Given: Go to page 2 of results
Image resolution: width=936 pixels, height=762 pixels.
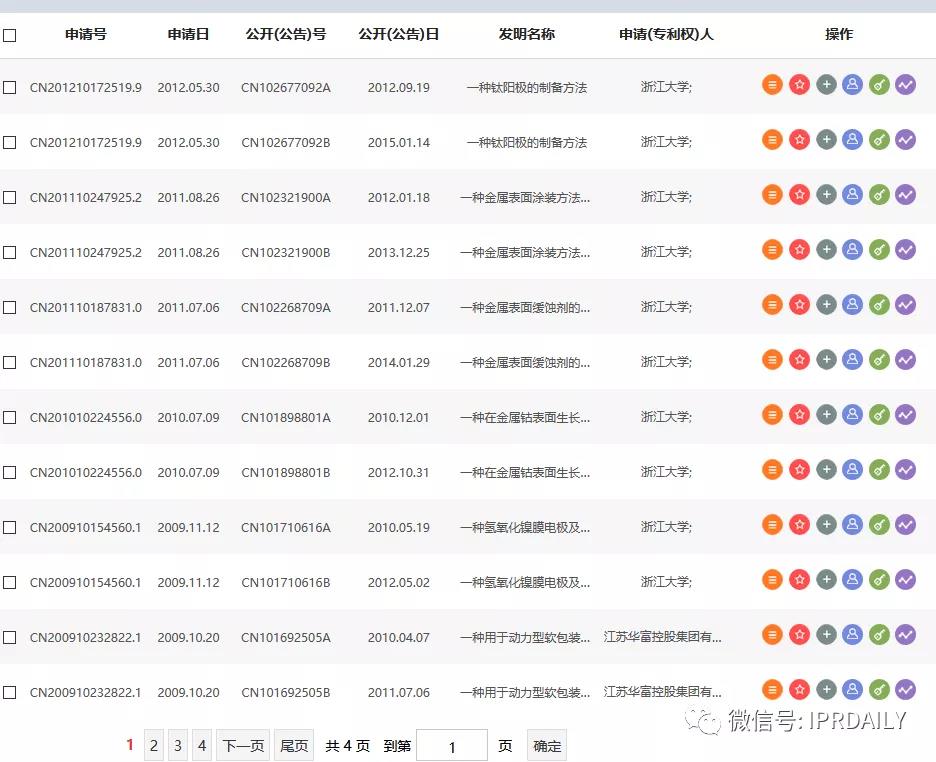Looking at the screenshot, I should (x=153, y=745).
